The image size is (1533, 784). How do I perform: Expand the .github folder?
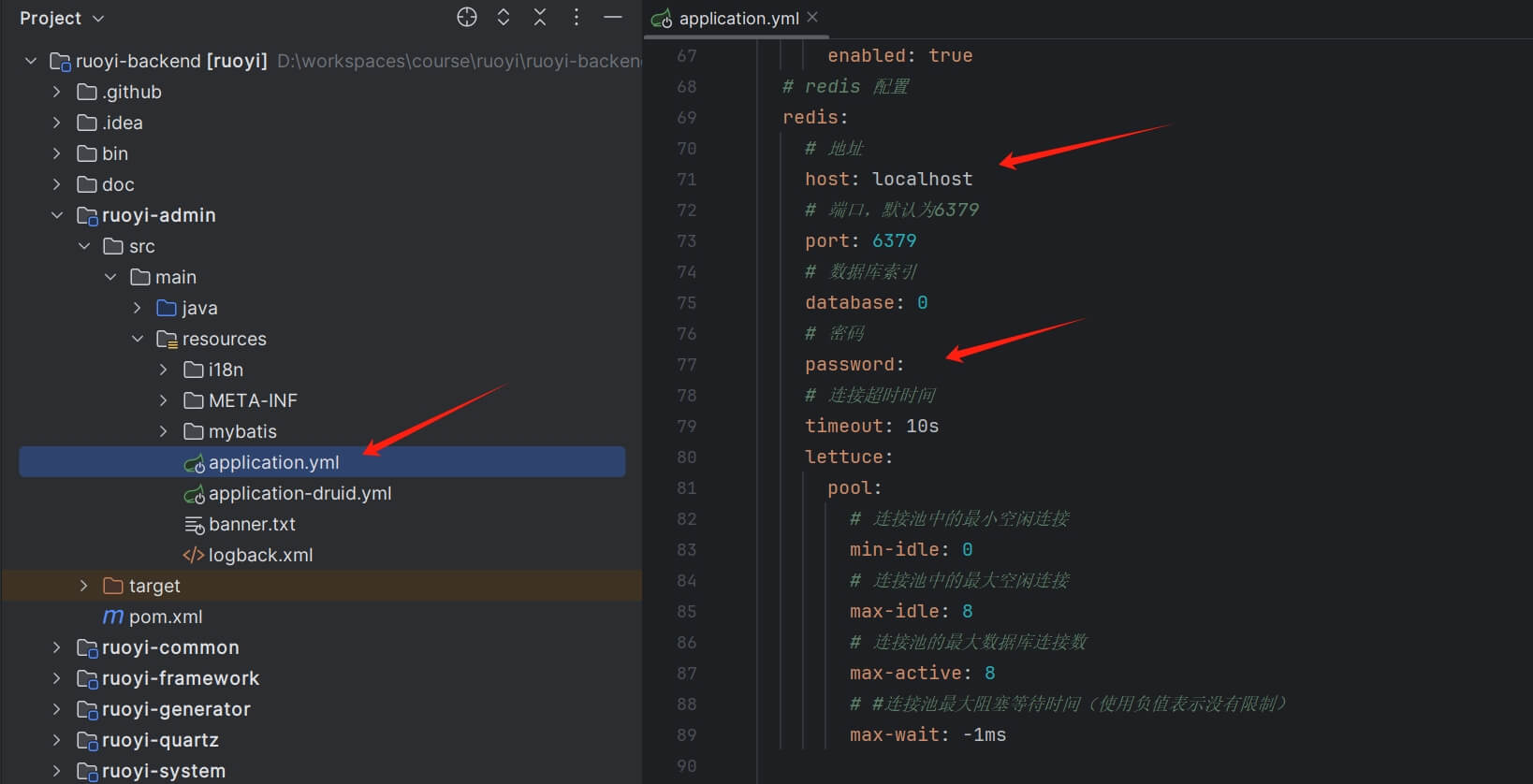tap(57, 92)
